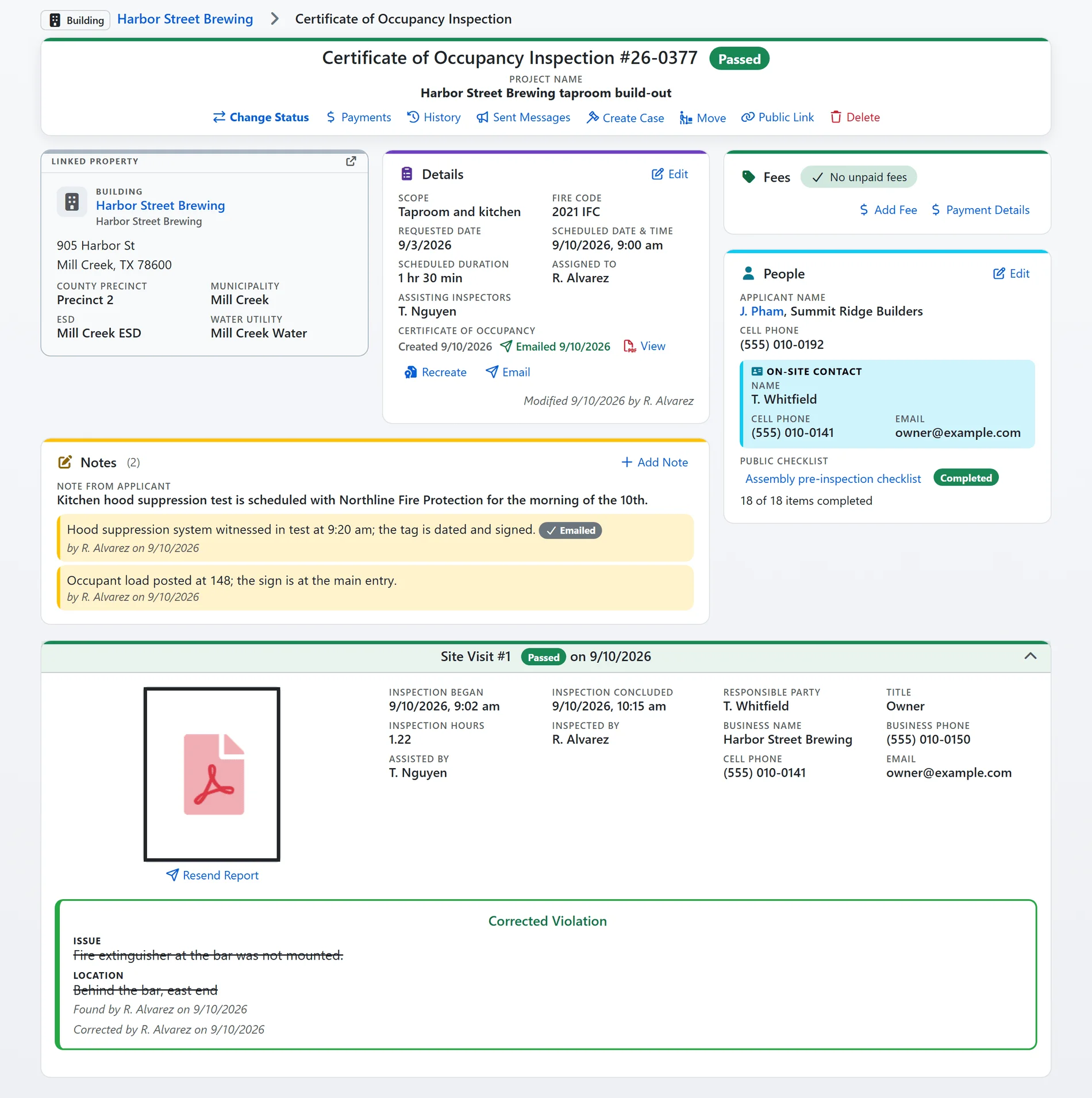This screenshot has width=1092, height=1098.
Task: Recreate the certificate of occupancy
Action: tap(435, 372)
